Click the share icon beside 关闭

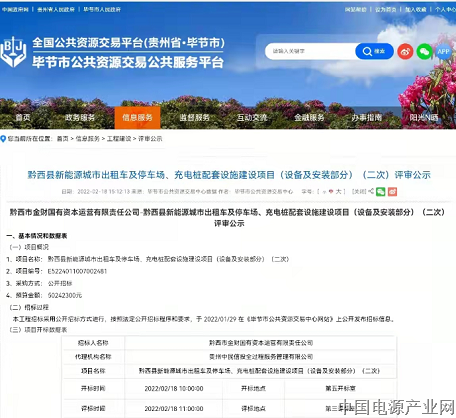(x=371, y=191)
